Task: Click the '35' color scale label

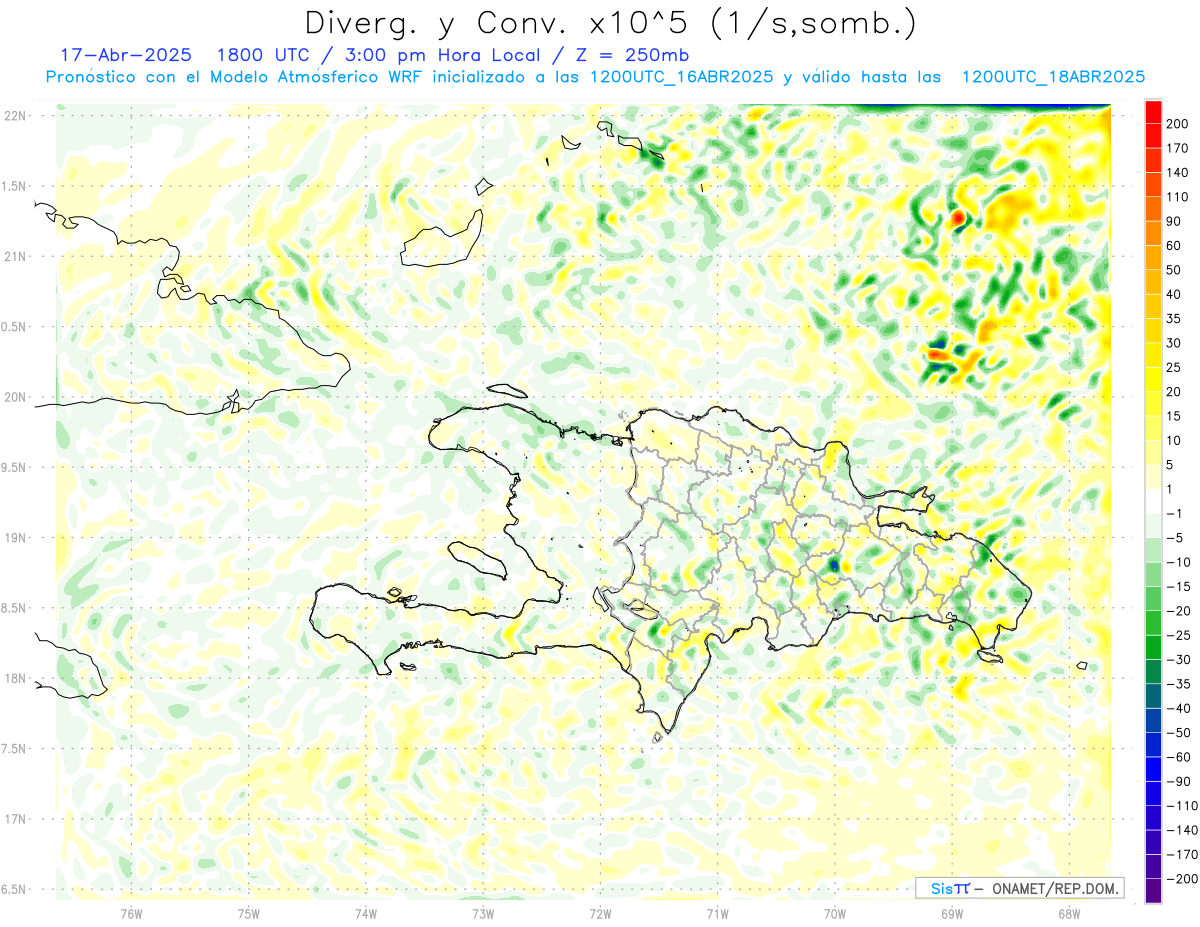Action: click(1175, 319)
